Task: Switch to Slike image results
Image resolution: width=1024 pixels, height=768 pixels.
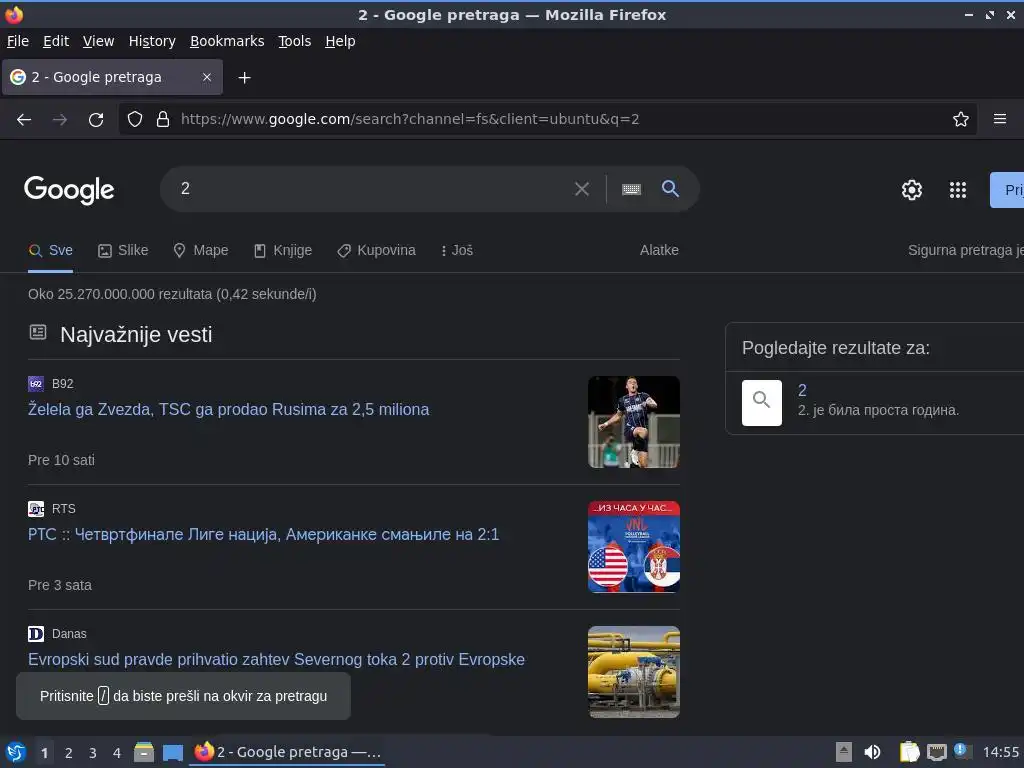Action: click(123, 250)
